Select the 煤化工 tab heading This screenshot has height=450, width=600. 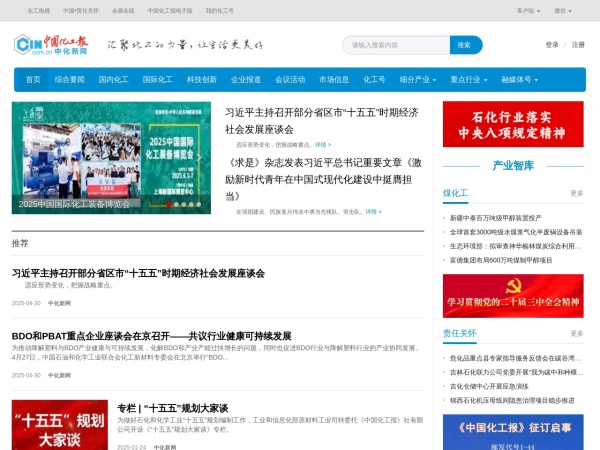tap(455, 193)
